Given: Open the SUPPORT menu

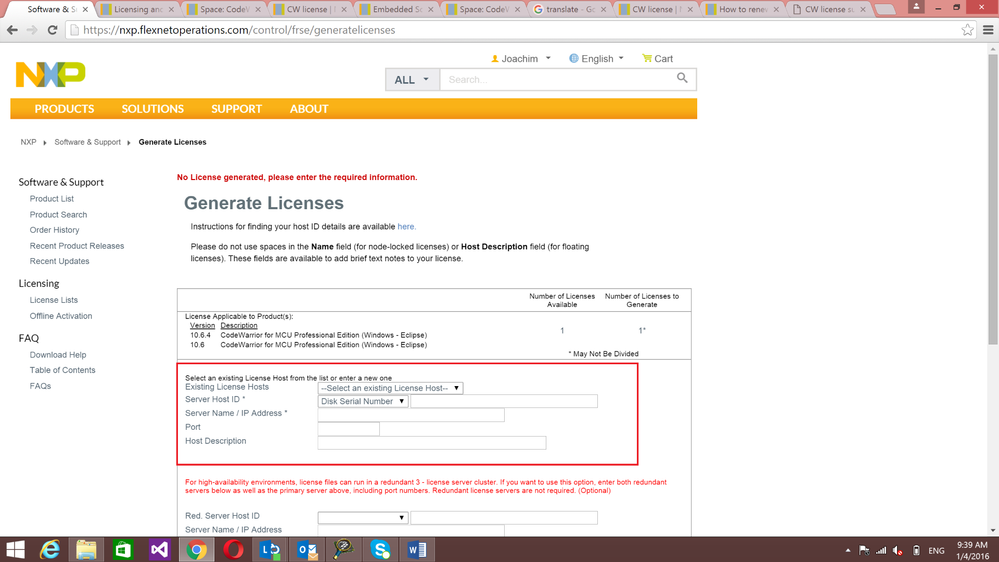Looking at the screenshot, I should point(236,109).
